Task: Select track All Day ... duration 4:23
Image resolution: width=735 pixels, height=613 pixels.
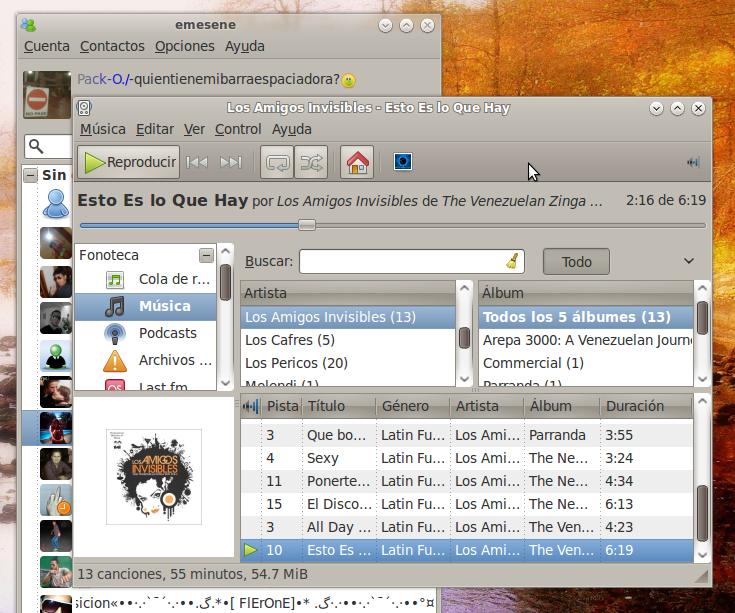Action: 467,527
